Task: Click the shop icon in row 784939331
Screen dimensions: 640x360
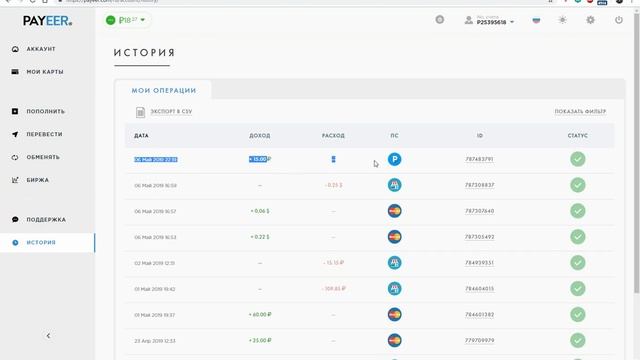Action: (x=394, y=263)
